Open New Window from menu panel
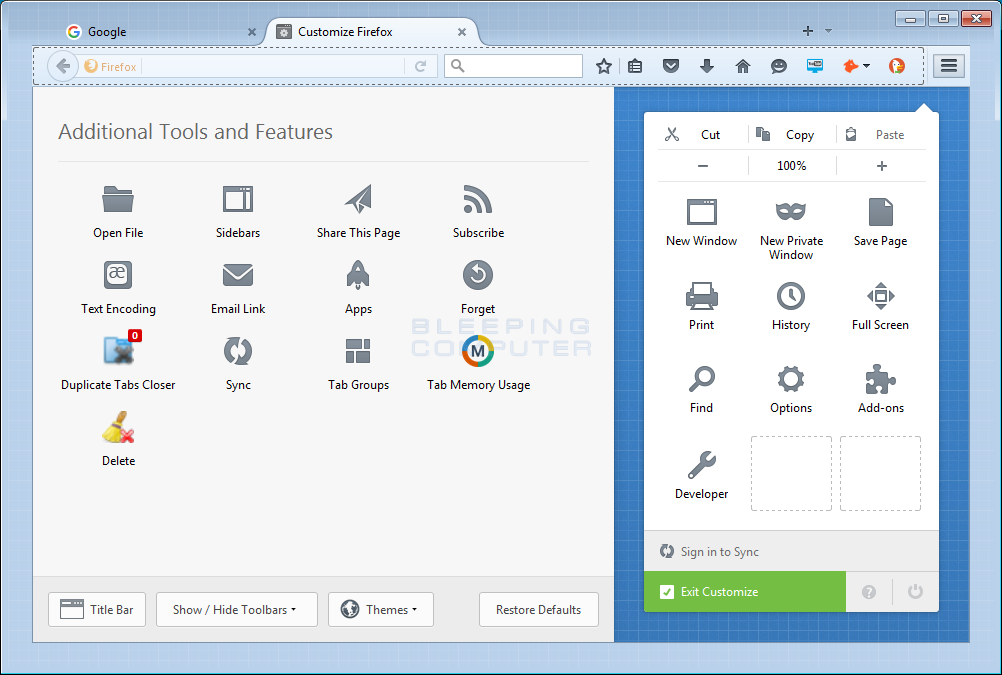 (702, 212)
